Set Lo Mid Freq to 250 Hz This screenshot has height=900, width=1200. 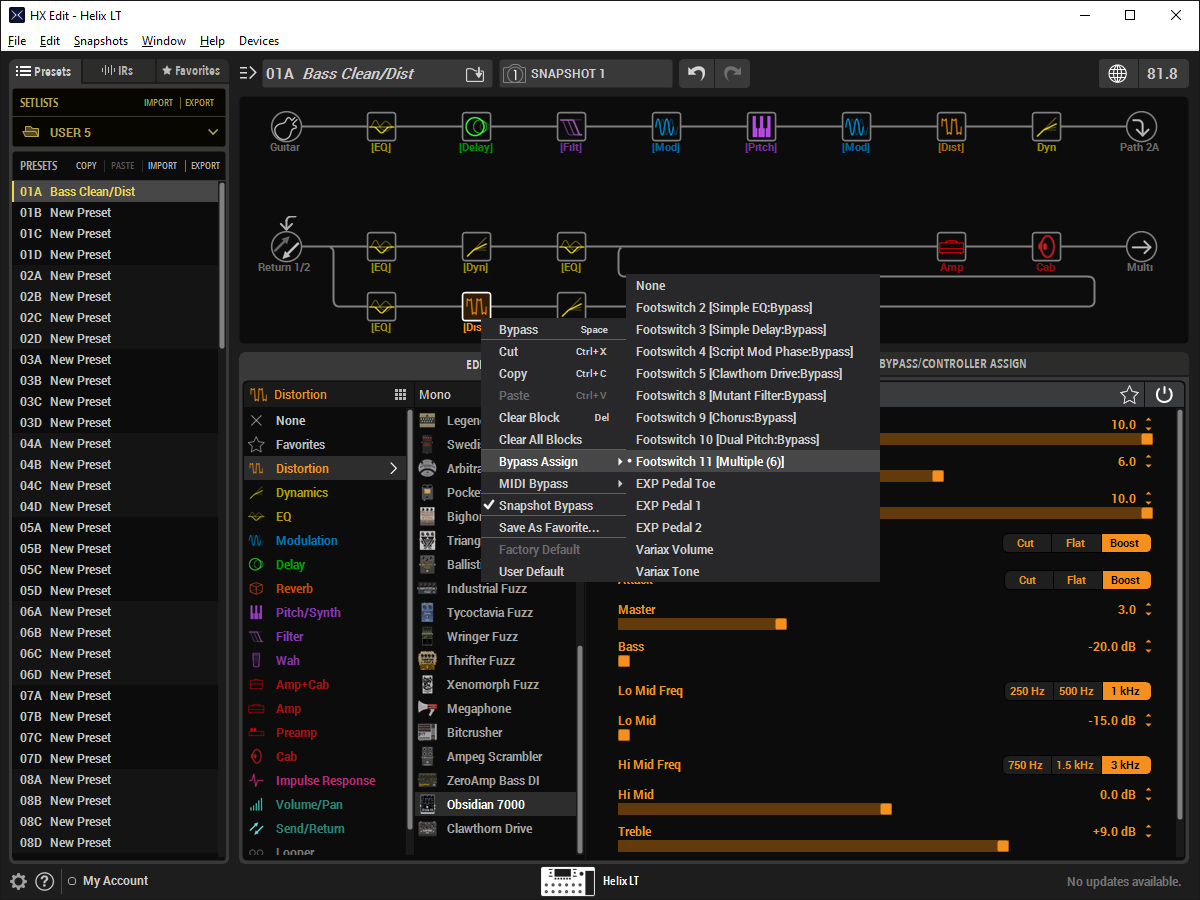1028,691
